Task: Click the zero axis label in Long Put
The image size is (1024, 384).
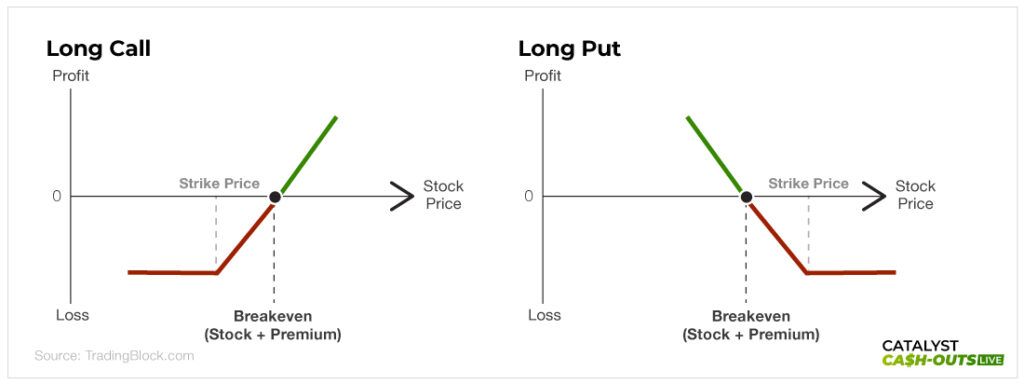Action: [529, 197]
